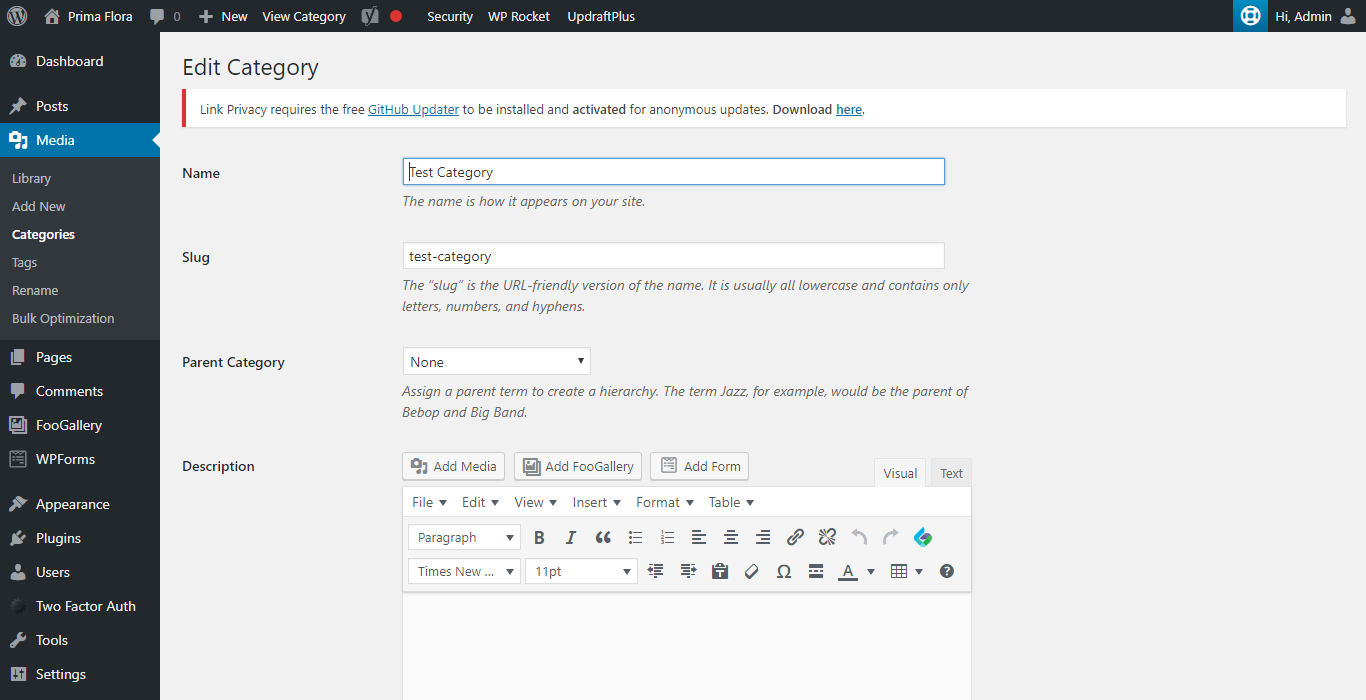1366x700 pixels.
Task: Open the comments bubble in admin bar
Action: 165,16
